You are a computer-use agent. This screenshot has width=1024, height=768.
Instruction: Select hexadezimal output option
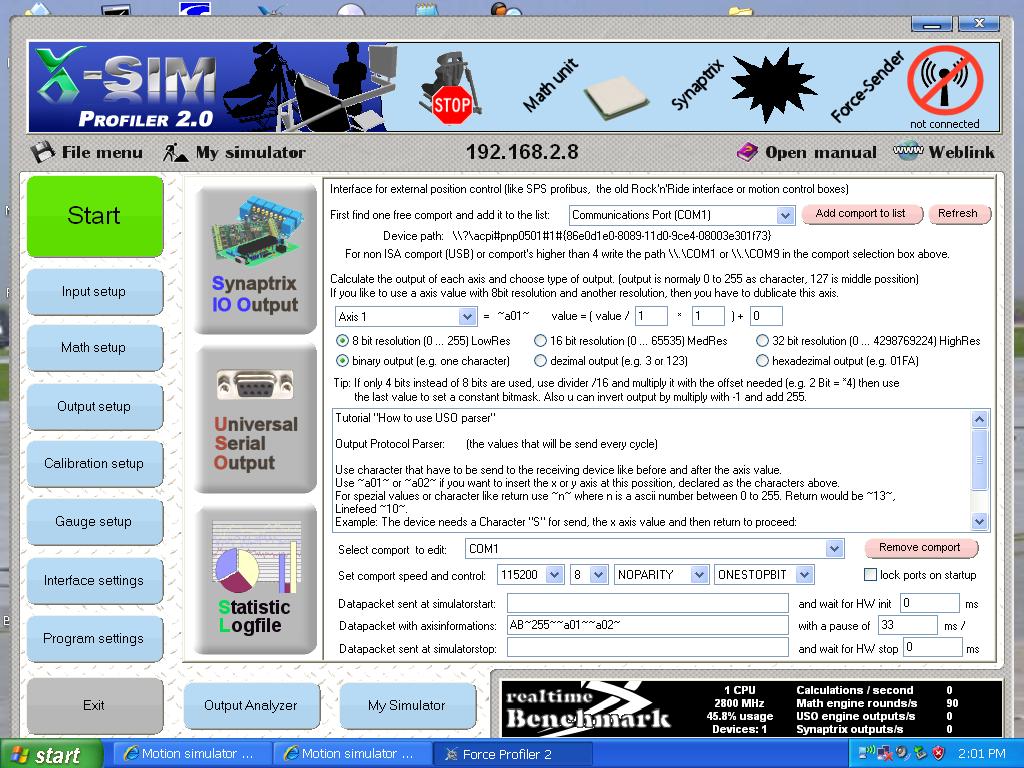click(762, 360)
